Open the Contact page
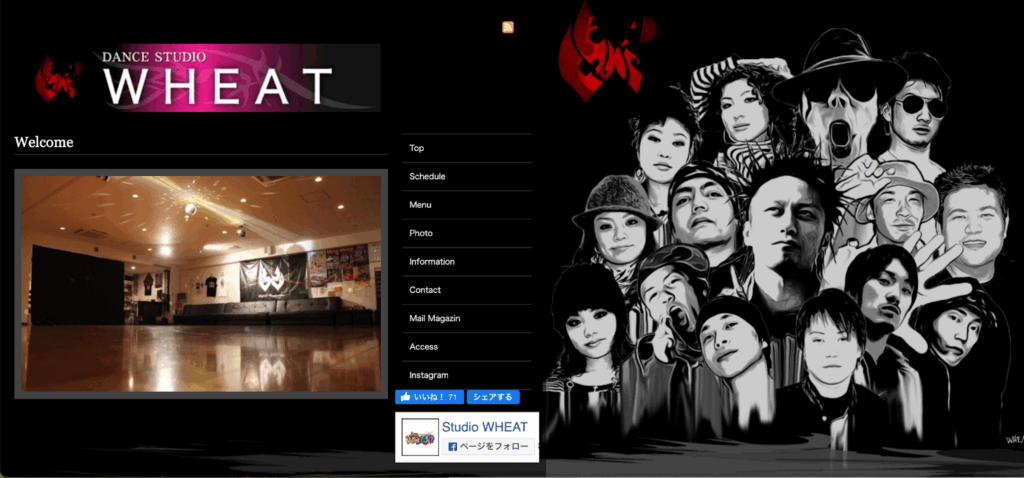Screen dimensions: 1024x478 (425, 290)
